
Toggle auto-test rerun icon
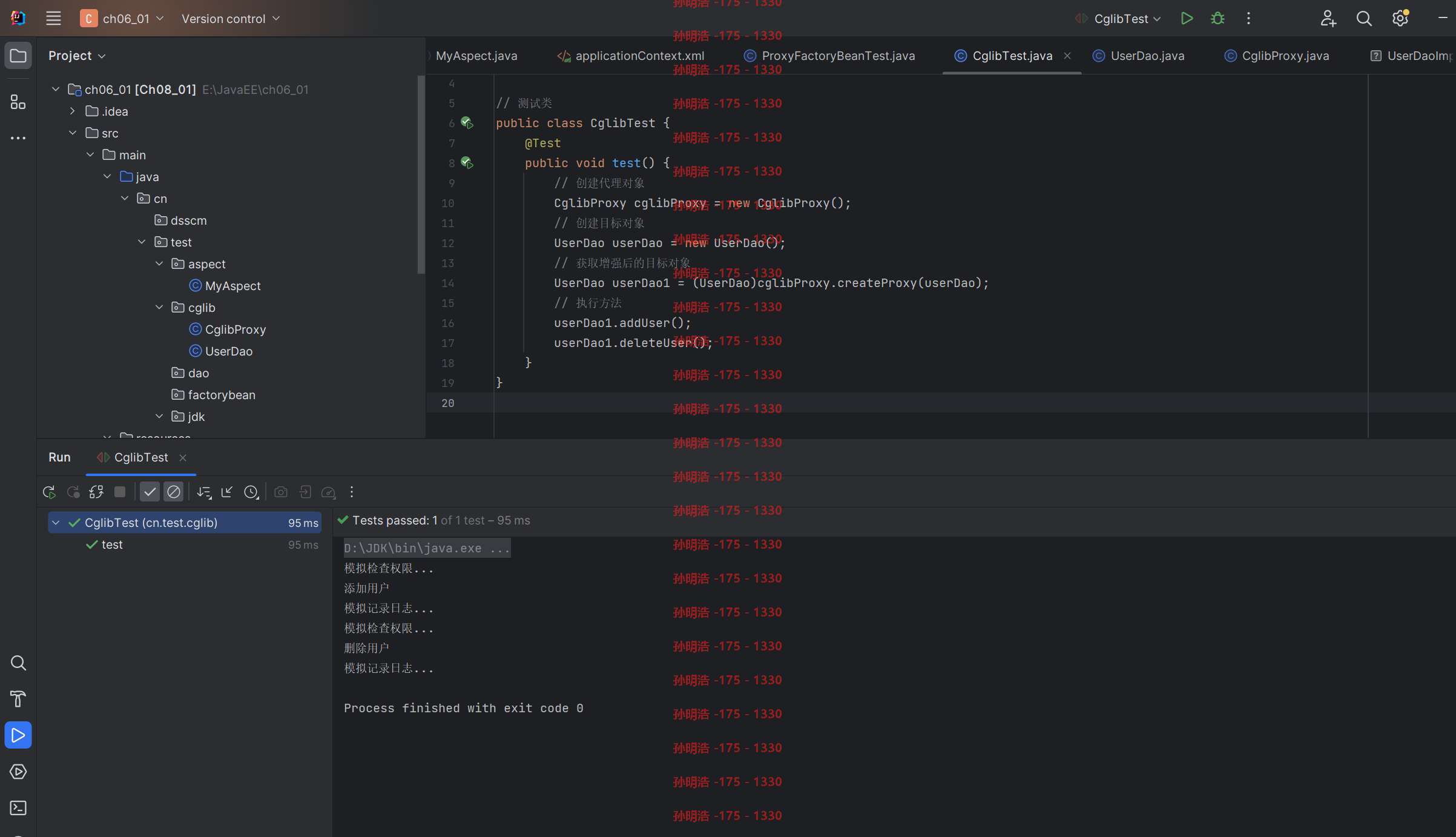(96, 492)
